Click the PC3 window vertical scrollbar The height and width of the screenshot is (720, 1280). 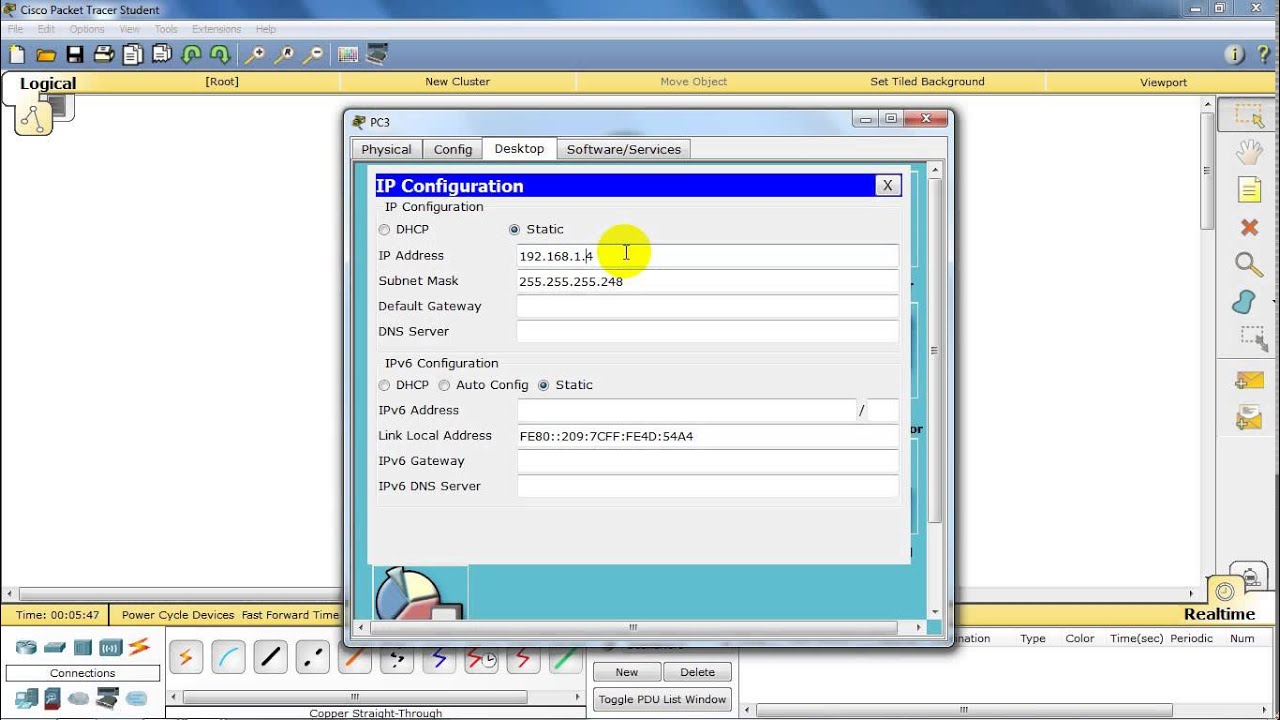[x=935, y=350]
